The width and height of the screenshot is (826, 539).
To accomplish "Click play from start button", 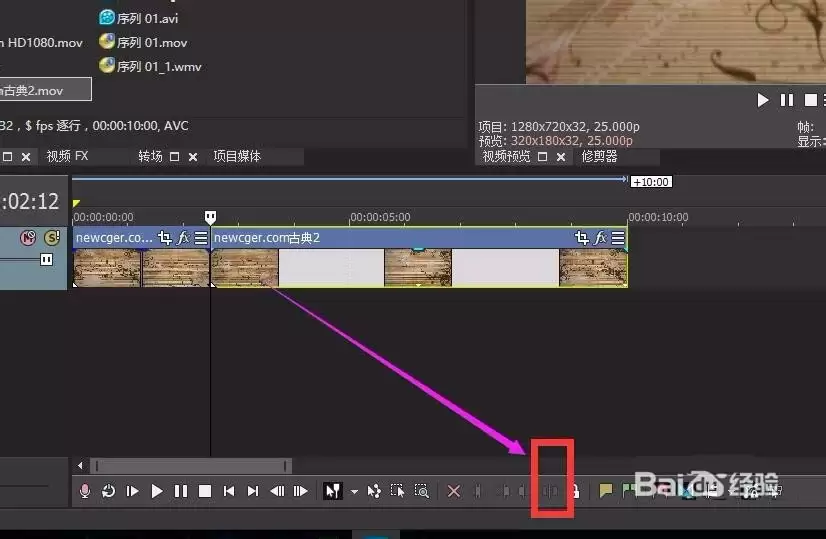I will 132,491.
